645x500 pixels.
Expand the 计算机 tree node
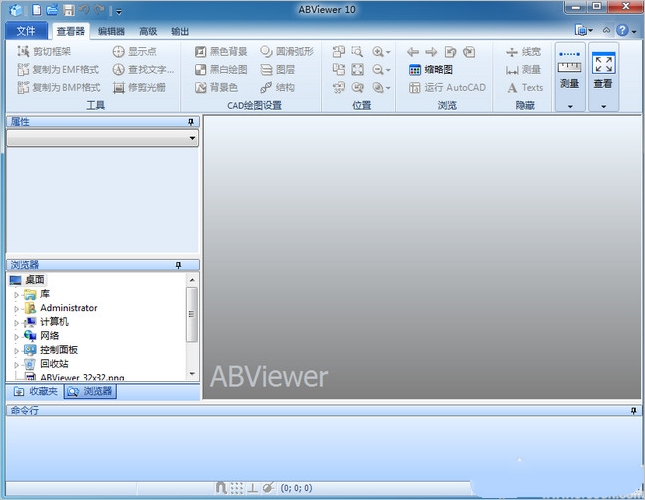16,322
